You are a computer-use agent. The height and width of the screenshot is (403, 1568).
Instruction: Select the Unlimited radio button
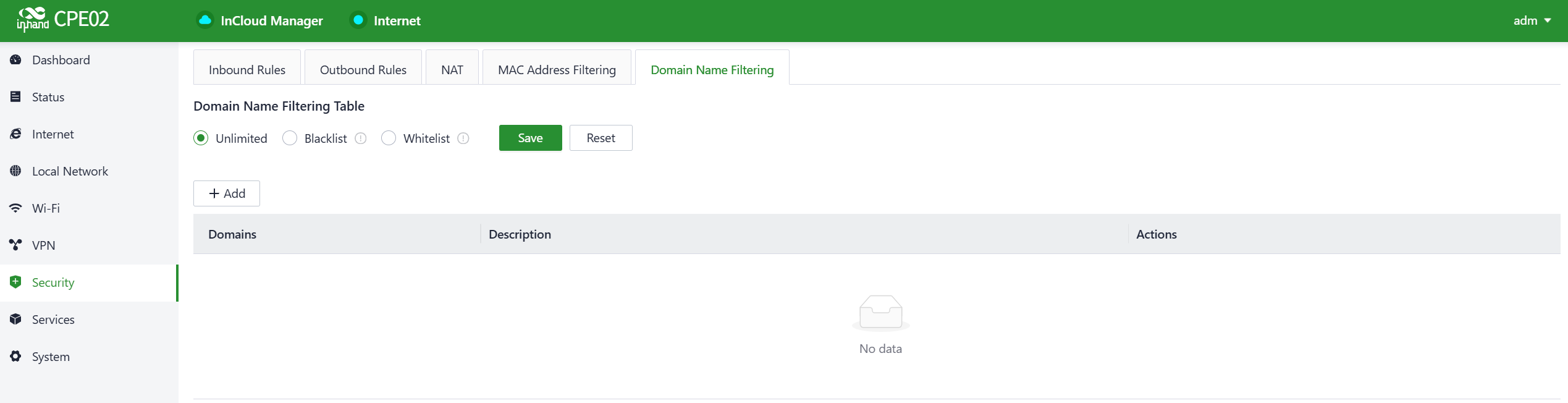tap(201, 138)
